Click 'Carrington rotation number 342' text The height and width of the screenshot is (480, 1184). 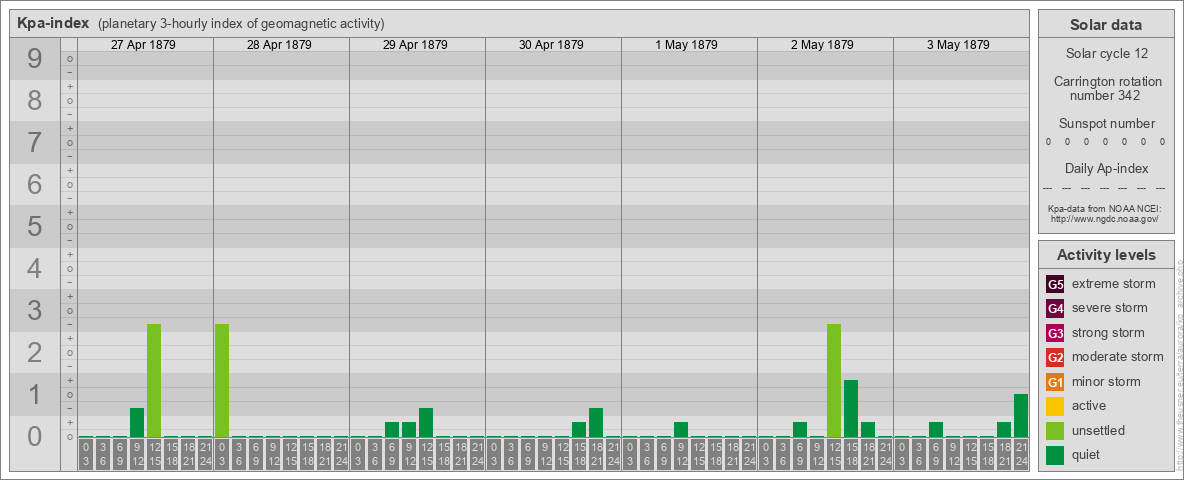click(x=1107, y=88)
